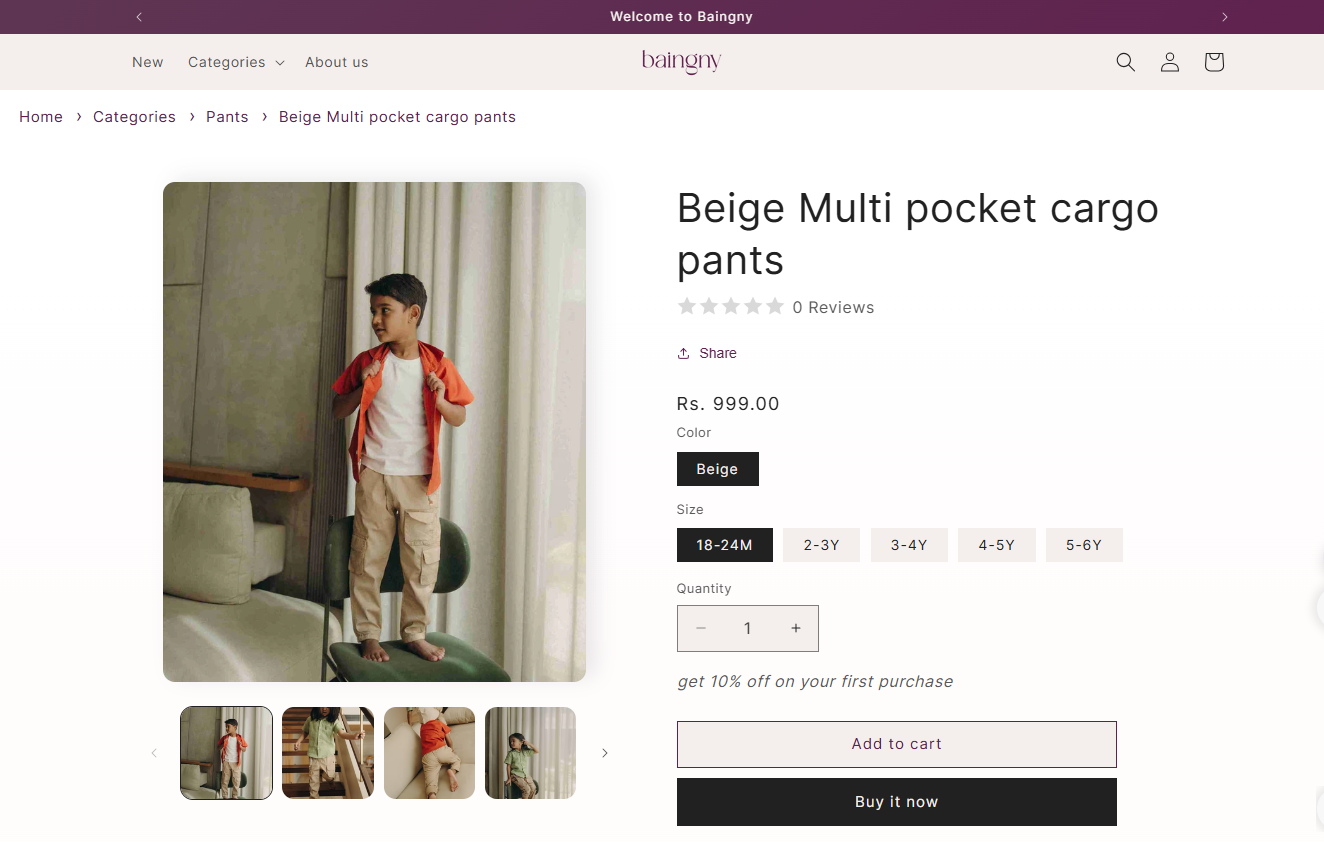Click the Add to cart button

point(896,744)
